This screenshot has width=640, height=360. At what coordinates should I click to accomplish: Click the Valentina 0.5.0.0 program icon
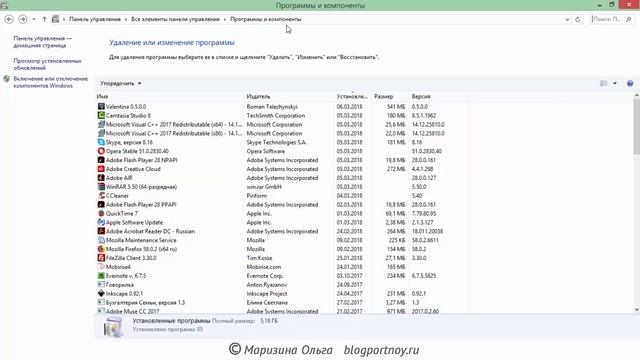tap(101, 107)
